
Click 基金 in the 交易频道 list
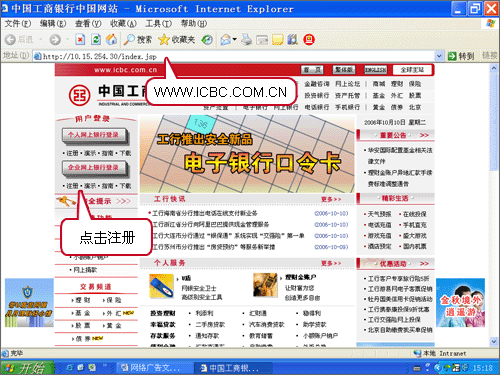pyautogui.click(x=83, y=313)
